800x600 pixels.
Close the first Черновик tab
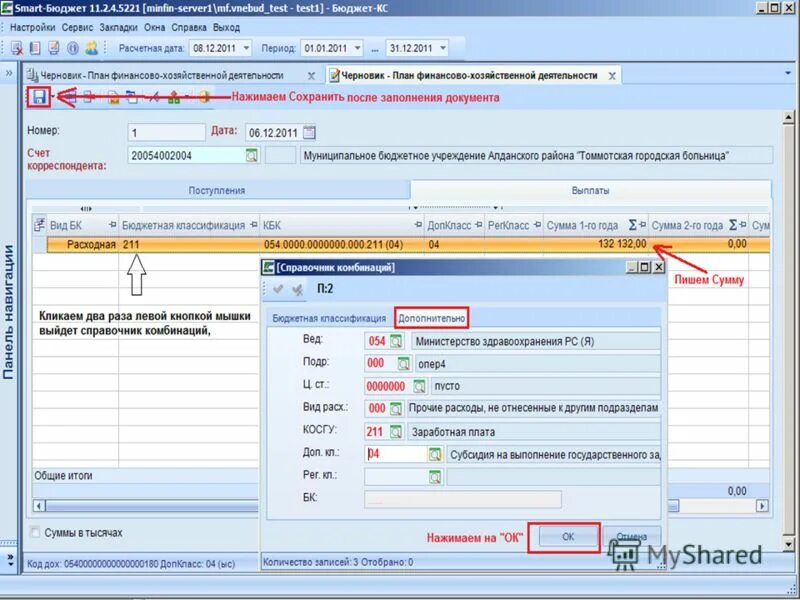coord(311,76)
